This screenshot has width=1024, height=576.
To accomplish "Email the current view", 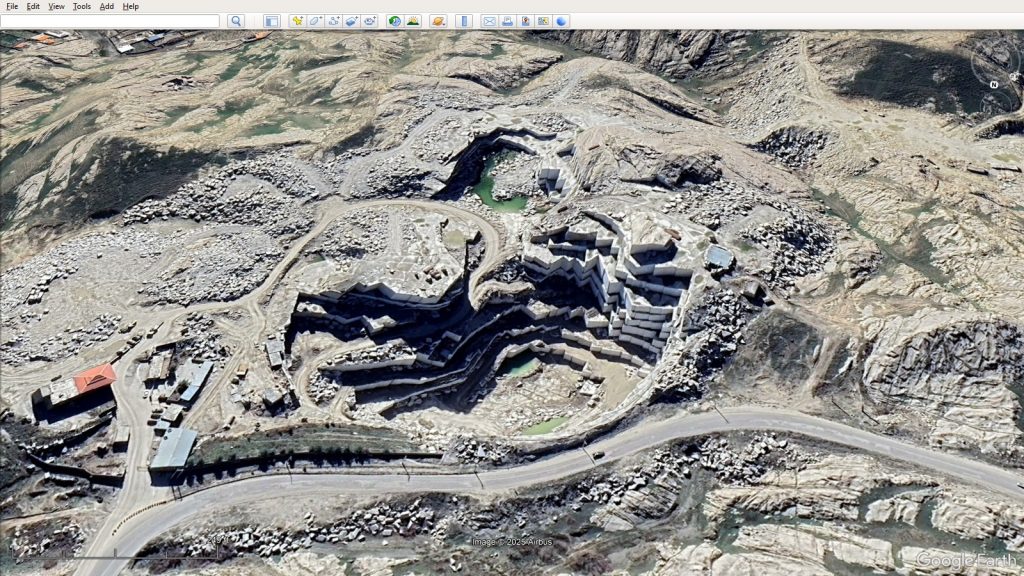I will 489,21.
